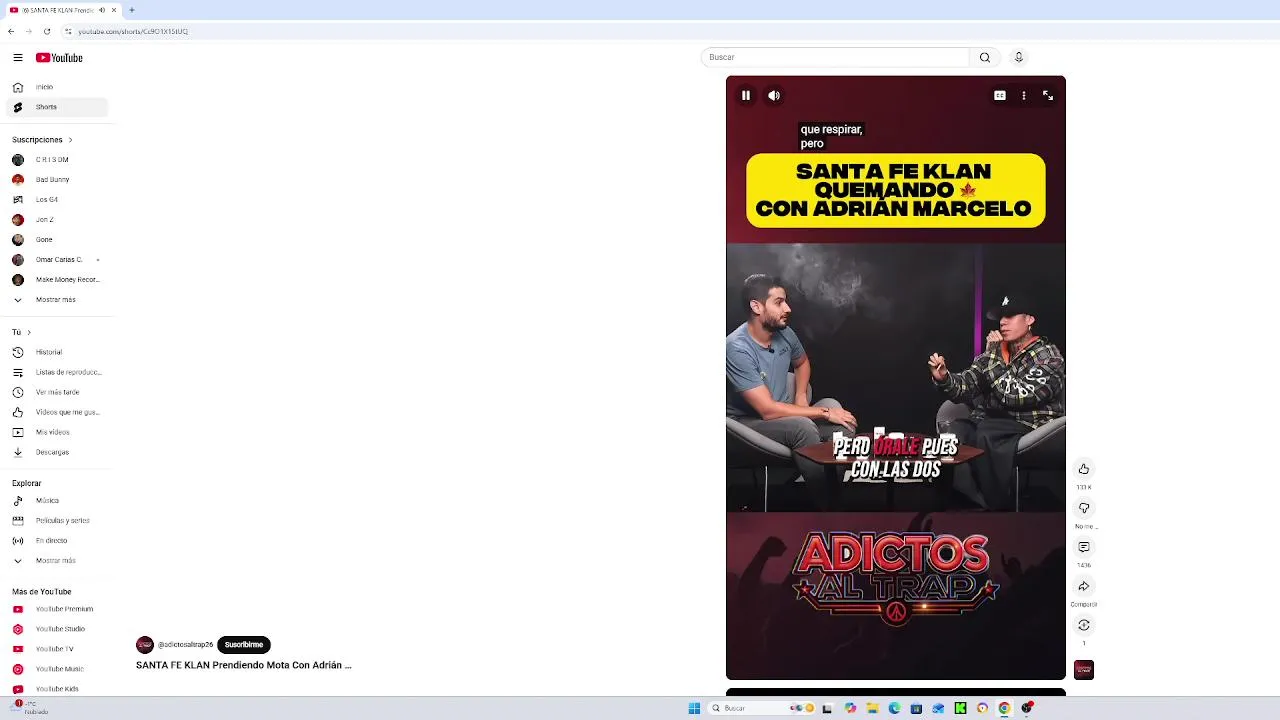Like this Short with thumbs up
Image resolution: width=1280 pixels, height=720 pixels.
[1084, 469]
